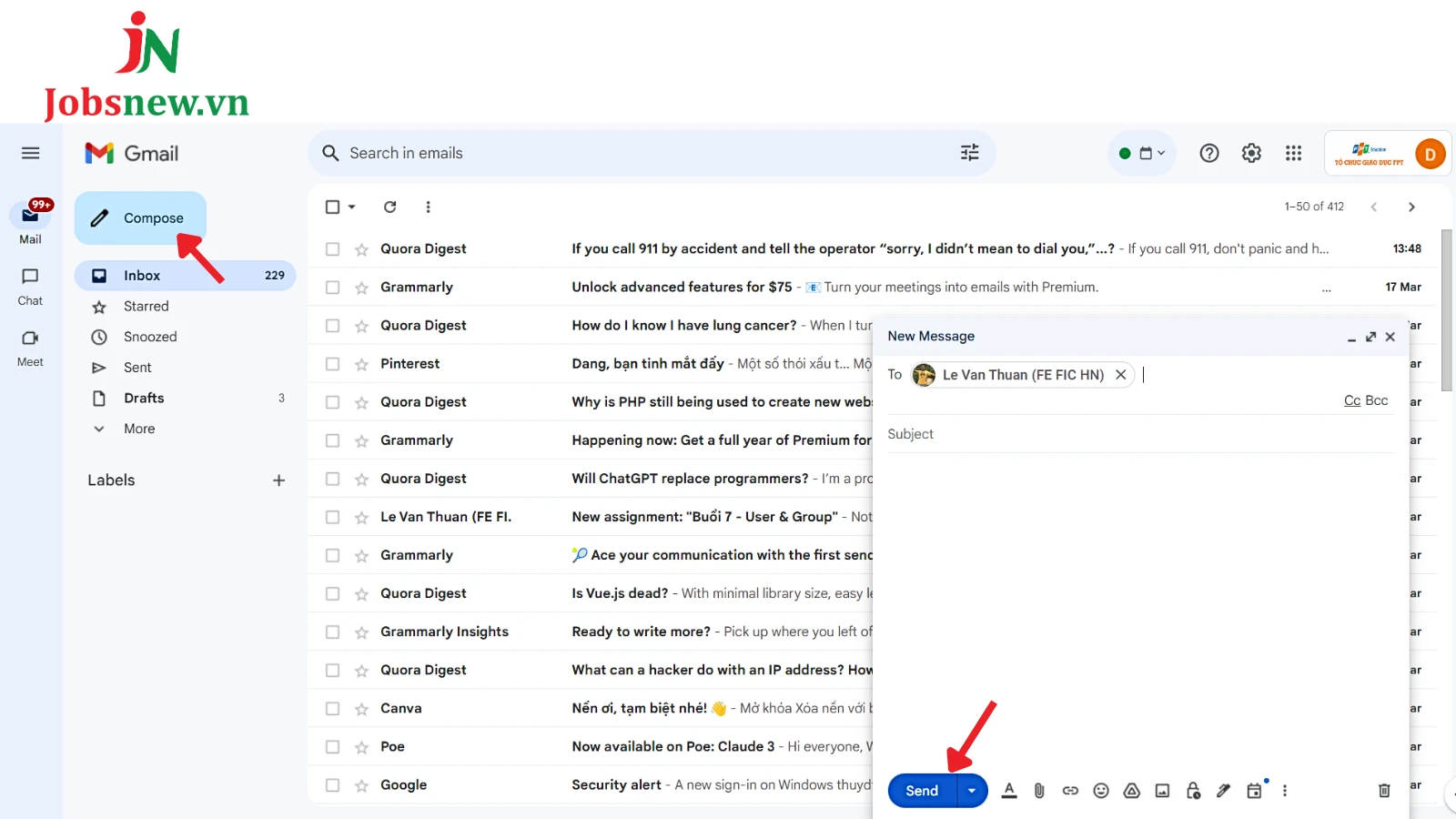Insert files using Drive
This screenshot has height=819, width=1456.
point(1132,791)
